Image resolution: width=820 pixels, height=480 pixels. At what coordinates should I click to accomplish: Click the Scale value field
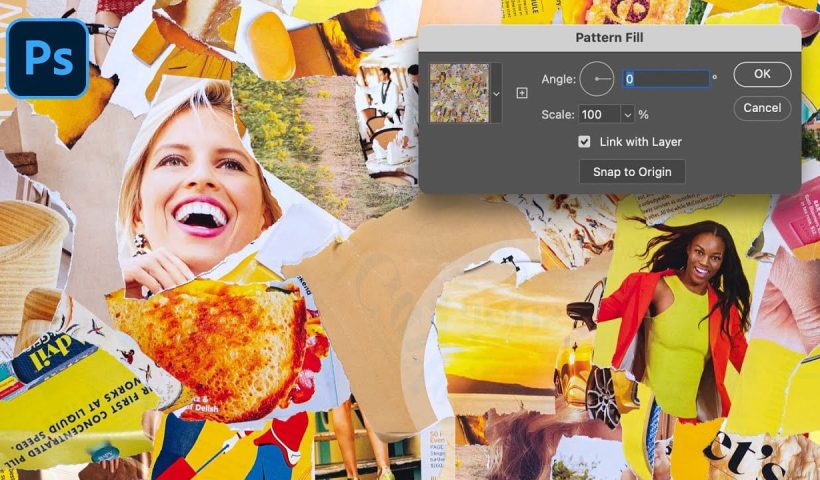click(600, 115)
